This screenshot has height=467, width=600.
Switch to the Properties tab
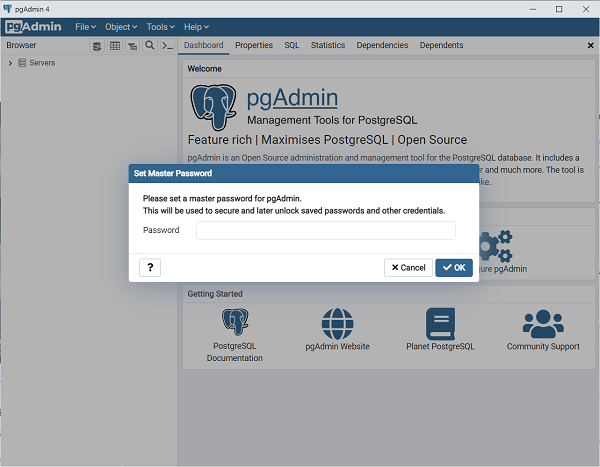click(x=254, y=45)
